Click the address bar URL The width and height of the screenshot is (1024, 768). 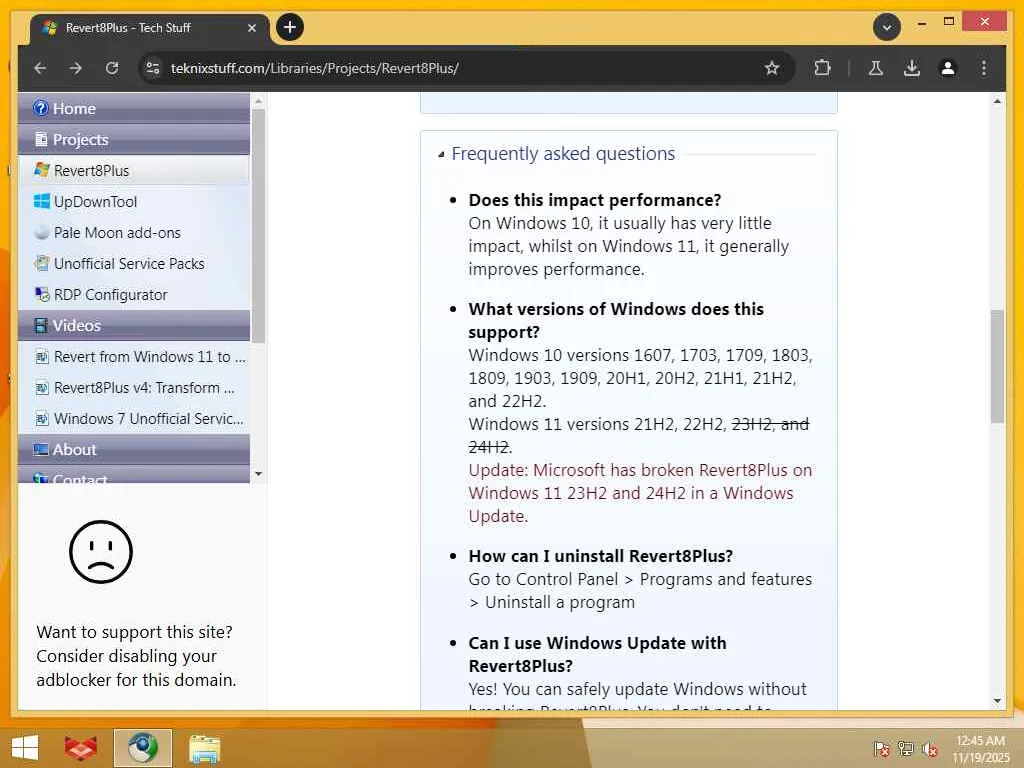click(x=314, y=68)
